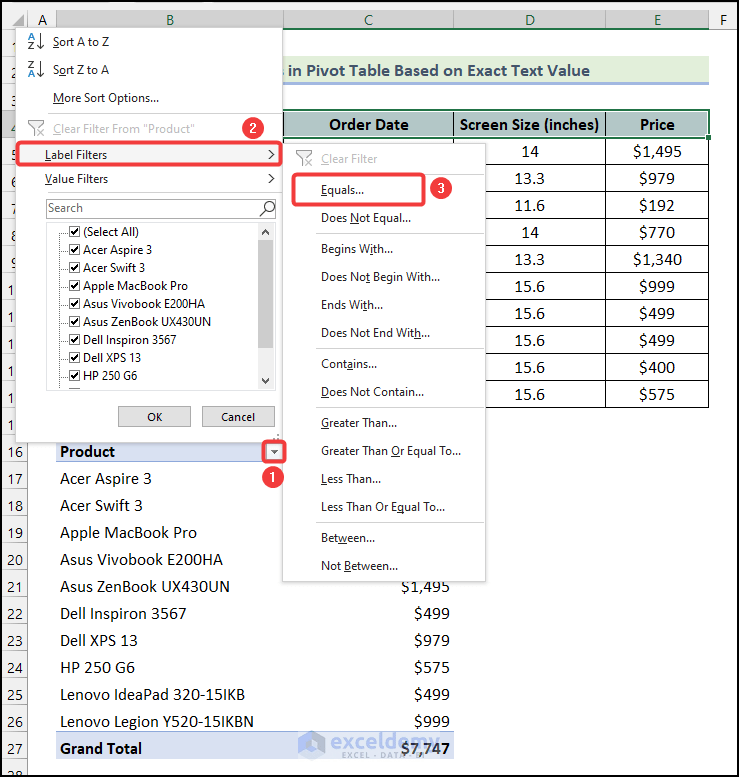Select row 27 header
The height and width of the screenshot is (777, 739).
[x=15, y=749]
